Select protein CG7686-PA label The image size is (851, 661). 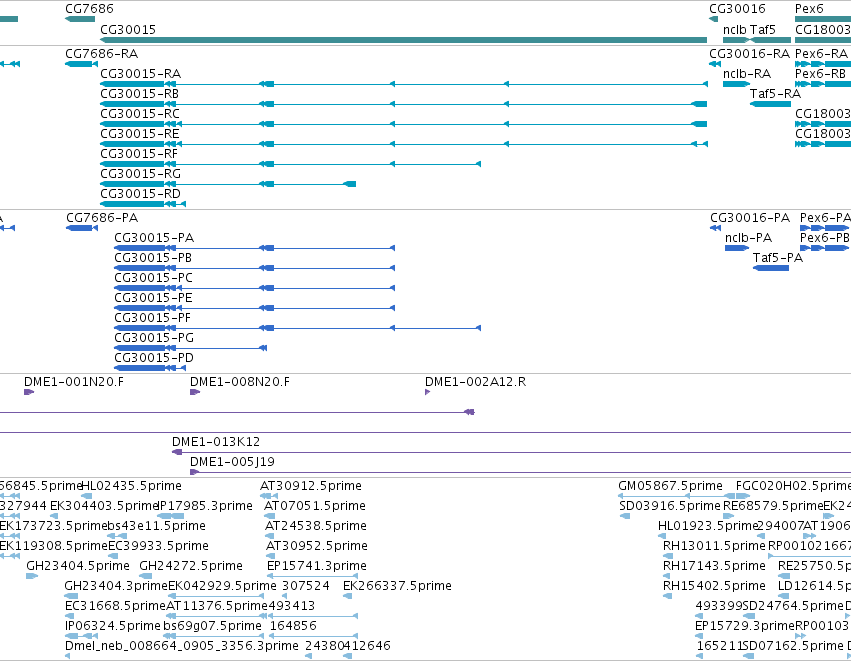point(102,218)
